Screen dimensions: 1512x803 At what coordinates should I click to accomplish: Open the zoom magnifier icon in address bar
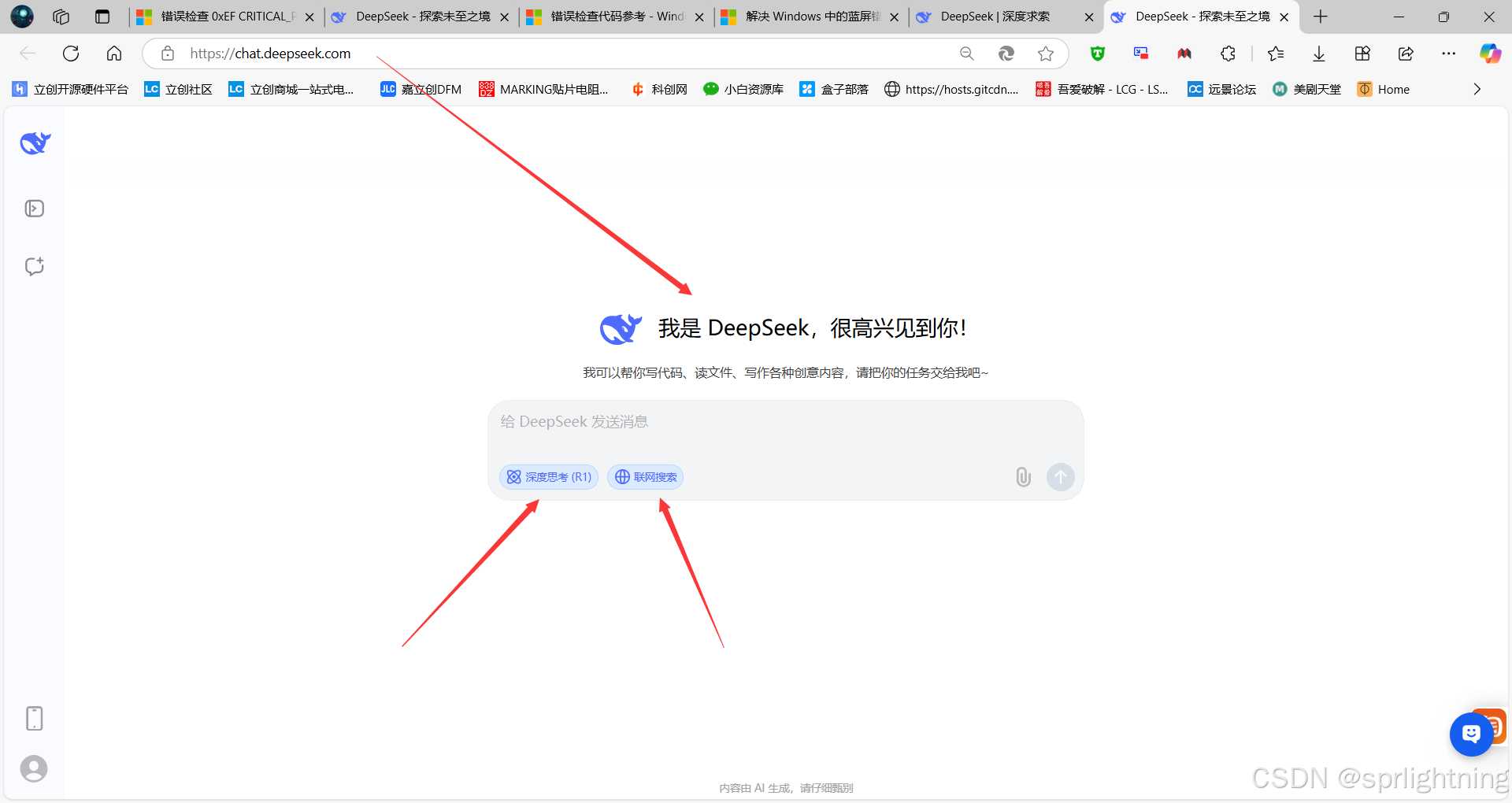(967, 54)
